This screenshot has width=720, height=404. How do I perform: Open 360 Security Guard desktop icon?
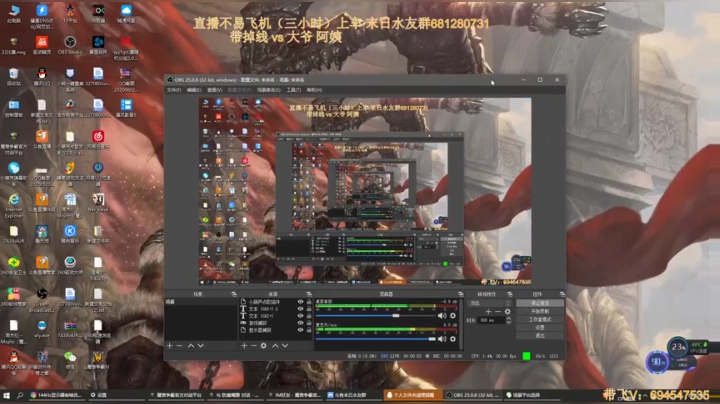click(14, 265)
